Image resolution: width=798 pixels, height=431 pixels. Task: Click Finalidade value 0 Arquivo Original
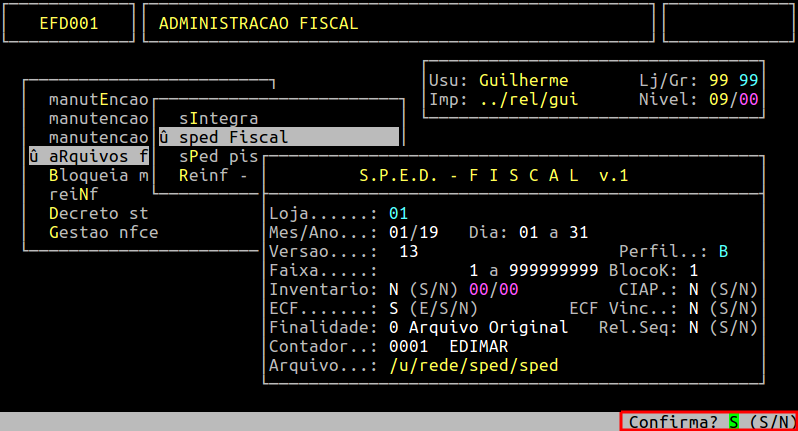tap(478, 327)
